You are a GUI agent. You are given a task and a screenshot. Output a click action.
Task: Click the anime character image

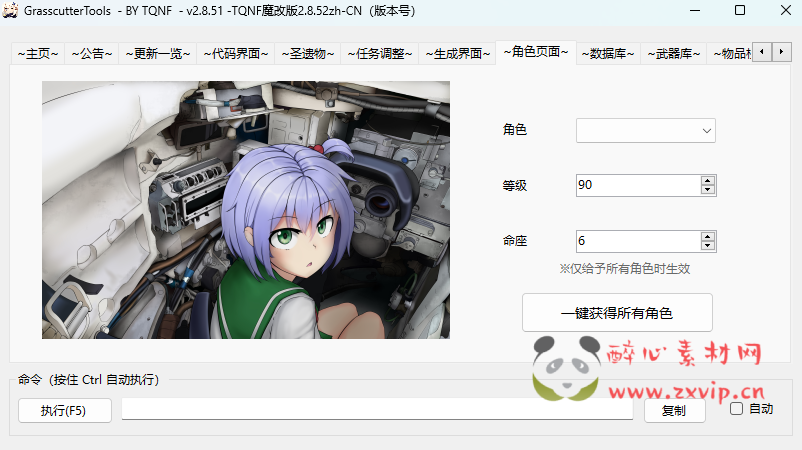tap(246, 210)
